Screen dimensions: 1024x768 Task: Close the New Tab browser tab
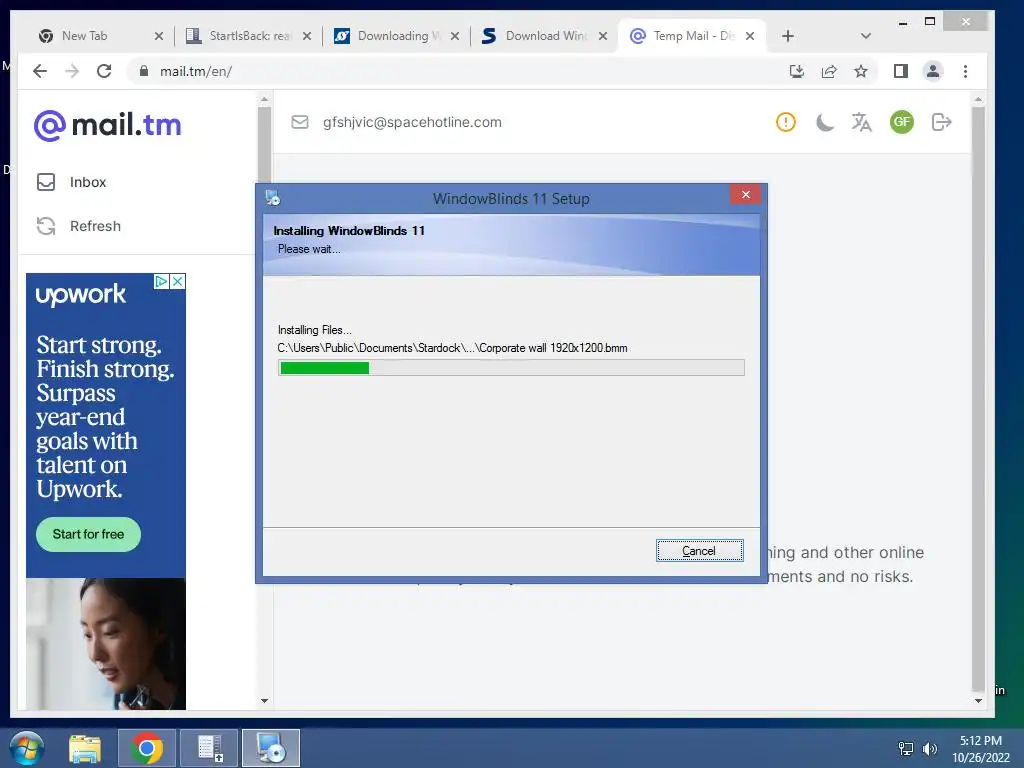pos(159,36)
